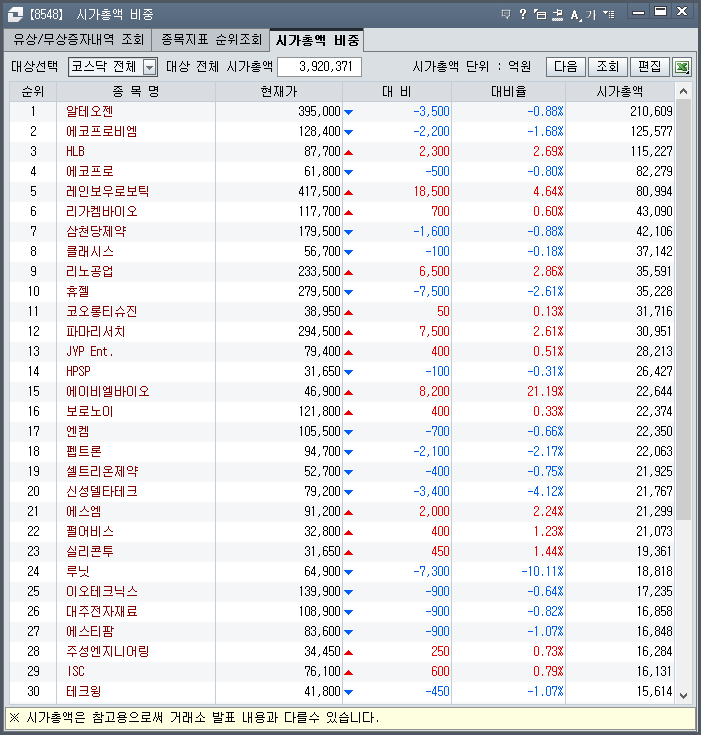Select stock 펄어비스
Viewport: 701px width, 735px height.
(90, 532)
